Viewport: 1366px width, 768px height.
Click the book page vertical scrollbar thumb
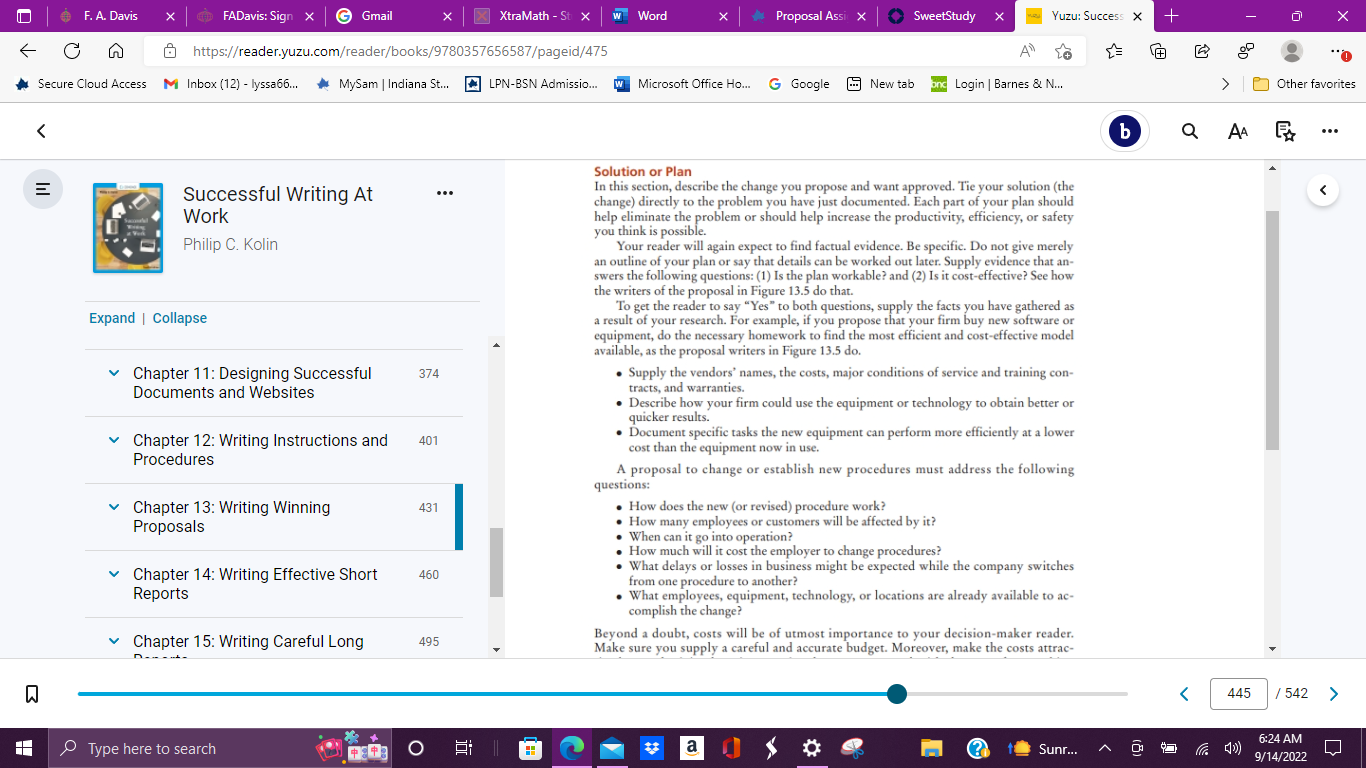tap(1272, 330)
